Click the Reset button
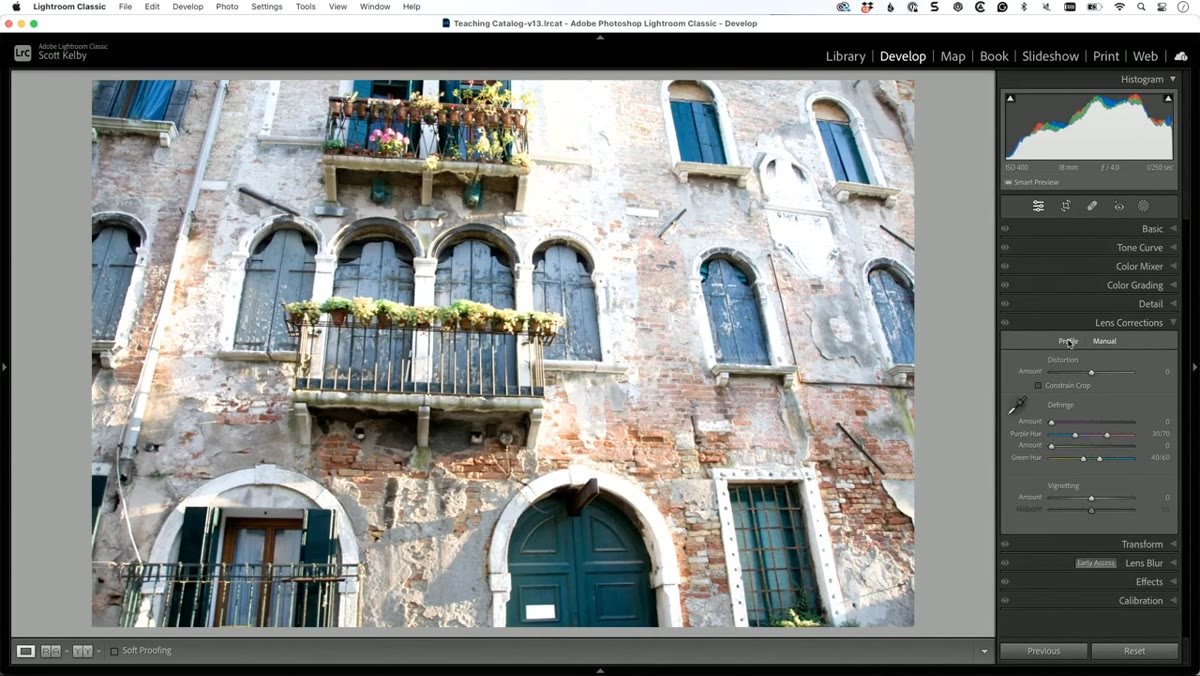1200x676 pixels. 1134,651
